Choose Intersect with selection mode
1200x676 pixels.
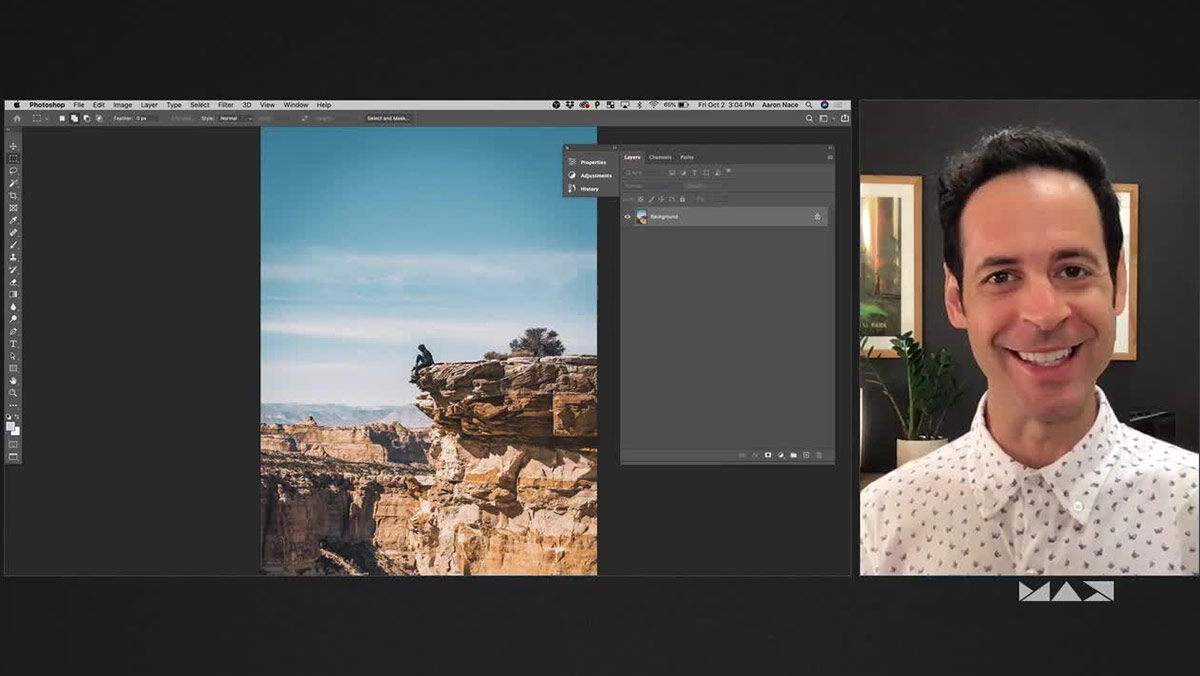[99, 118]
